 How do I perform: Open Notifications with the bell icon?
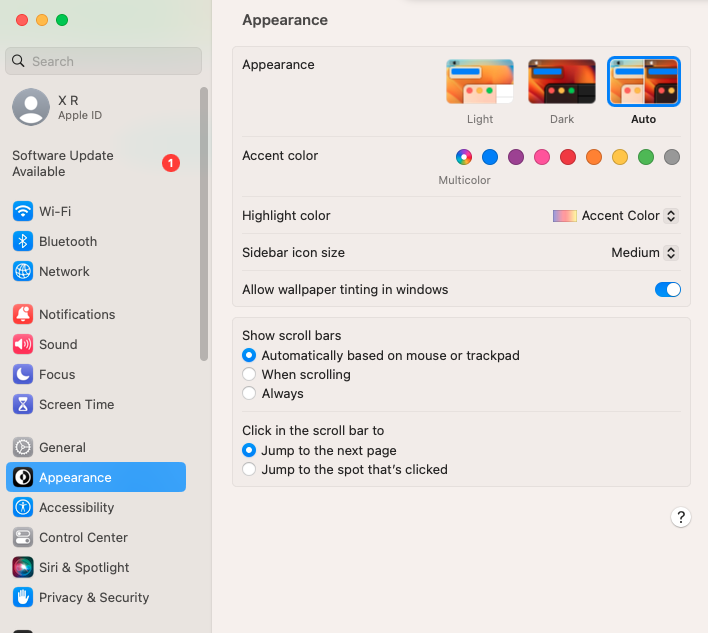pyautogui.click(x=23, y=314)
